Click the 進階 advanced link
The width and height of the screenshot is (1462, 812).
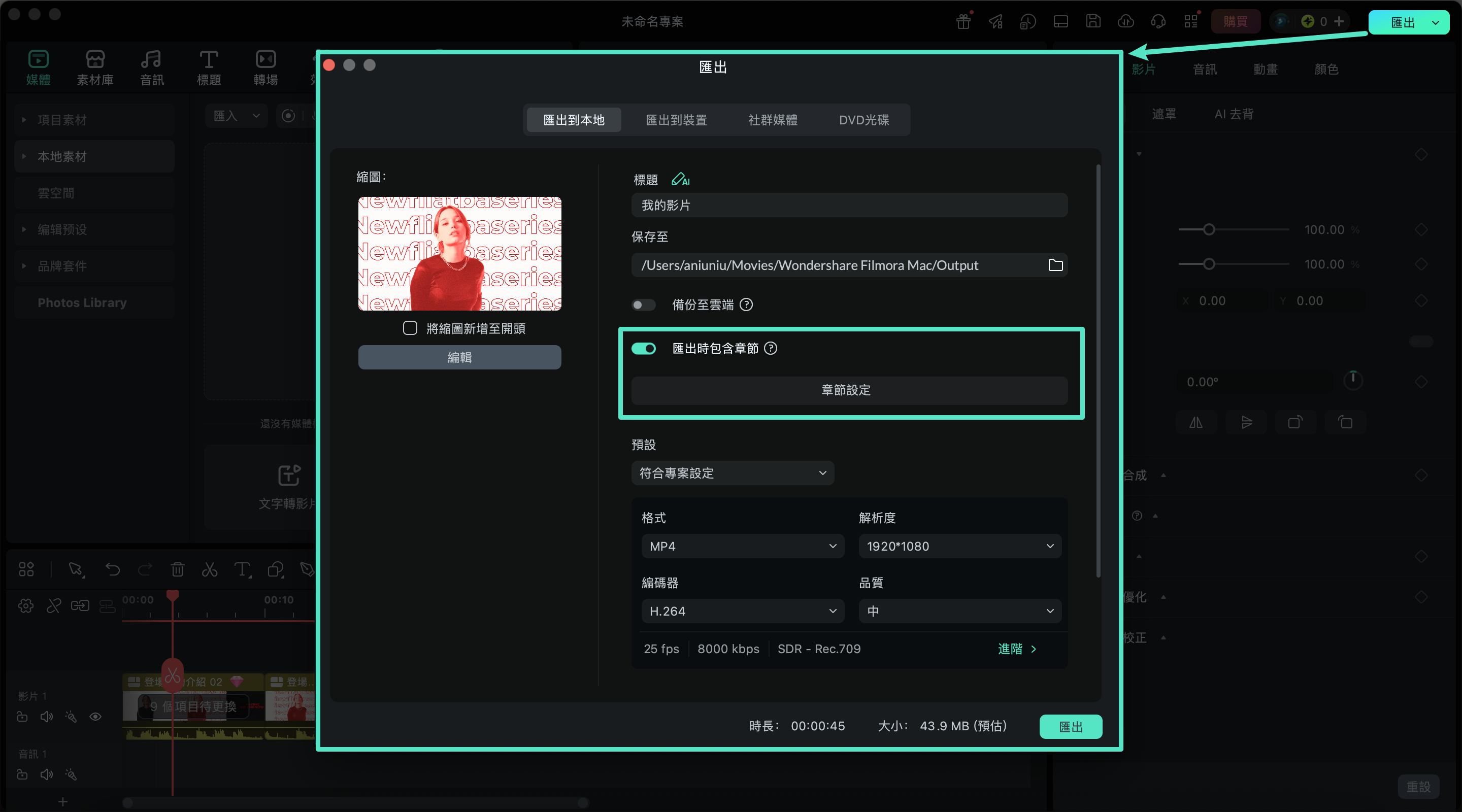[1017, 649]
